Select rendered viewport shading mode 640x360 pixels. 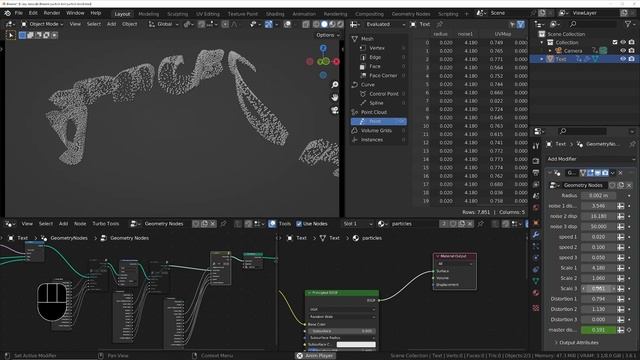(x=340, y=24)
